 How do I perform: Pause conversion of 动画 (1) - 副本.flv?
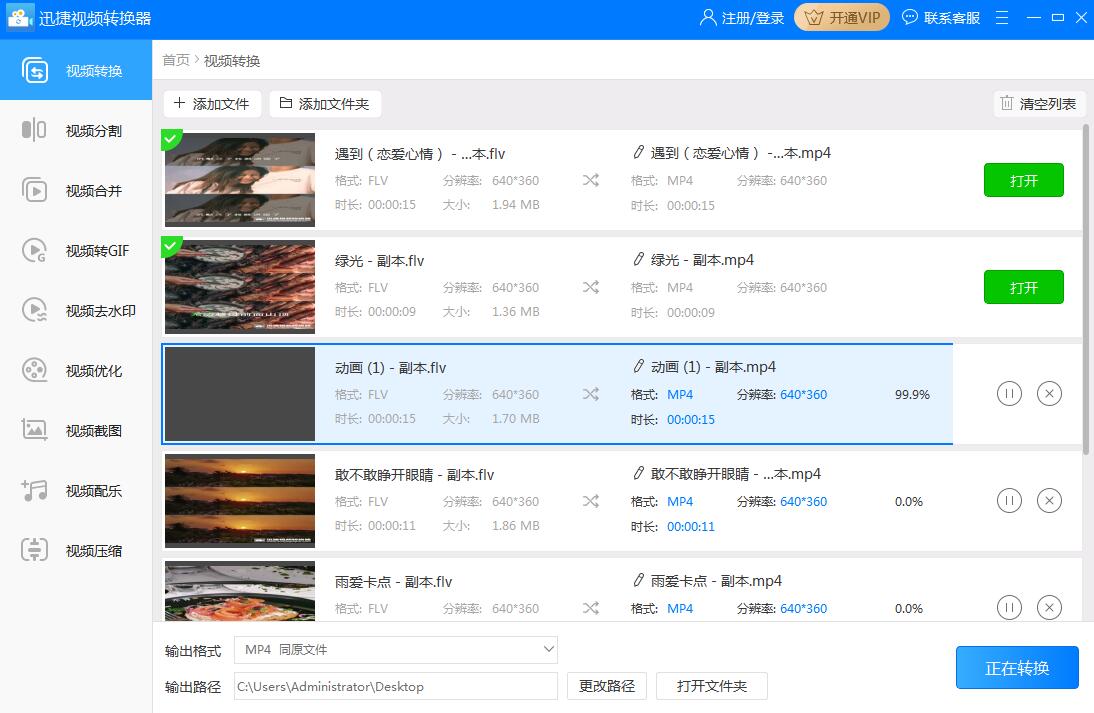point(1009,393)
